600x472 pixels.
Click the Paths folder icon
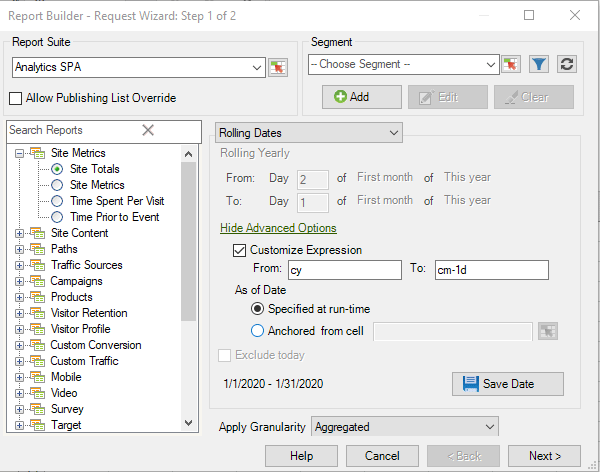pos(38,249)
